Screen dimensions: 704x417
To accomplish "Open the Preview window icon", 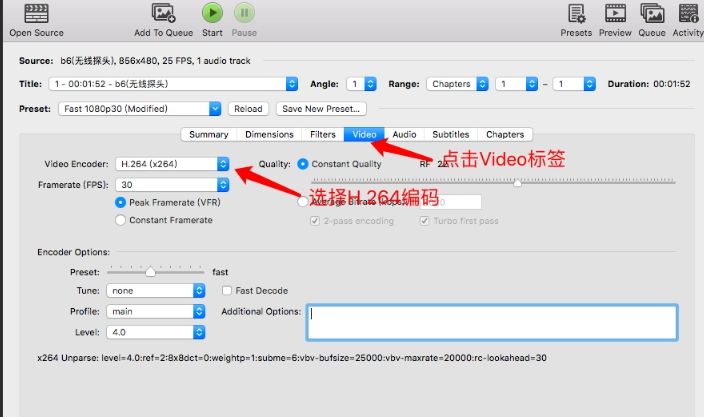I will (x=615, y=13).
